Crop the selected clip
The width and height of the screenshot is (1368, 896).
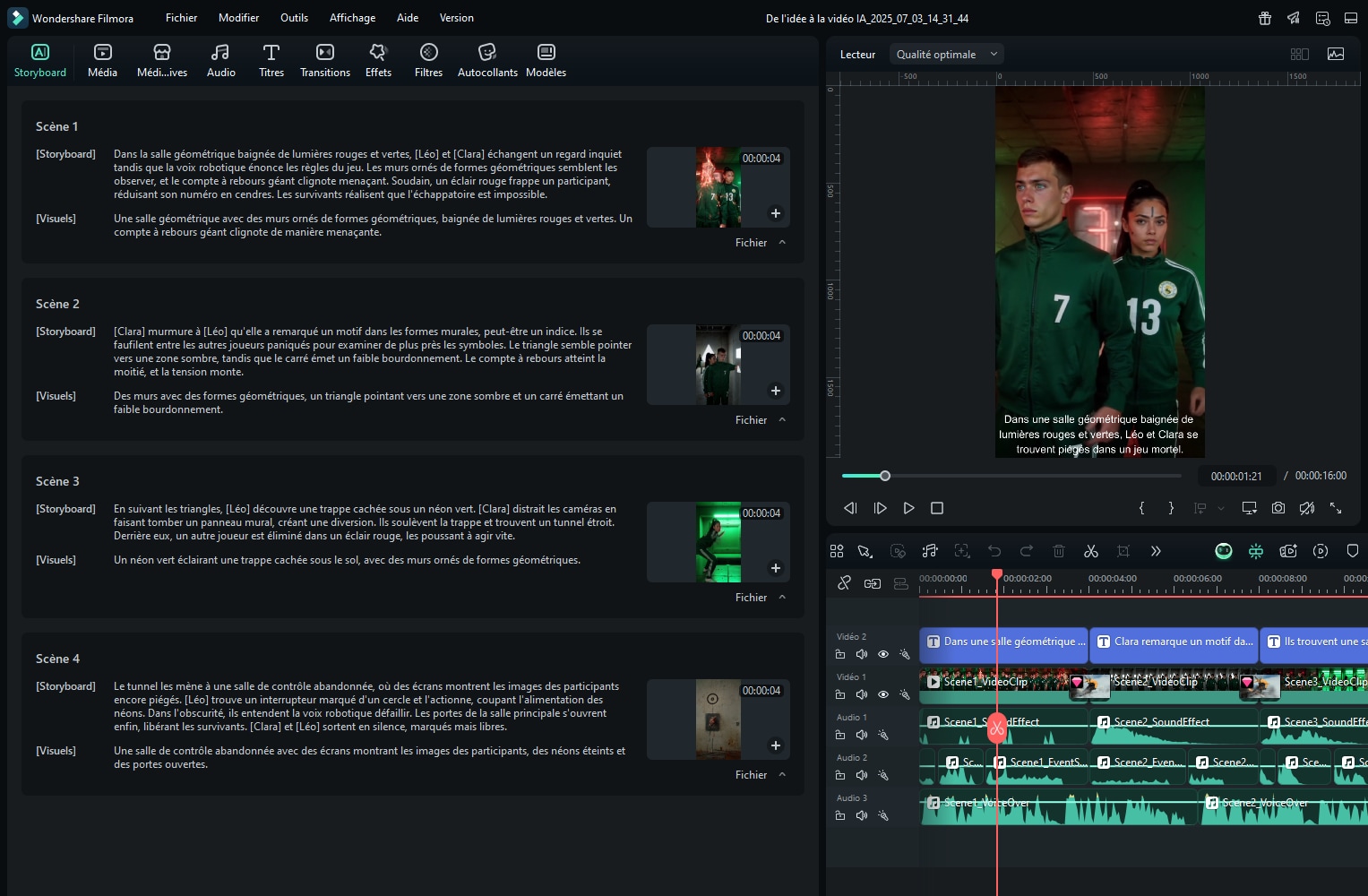pos(1123,551)
